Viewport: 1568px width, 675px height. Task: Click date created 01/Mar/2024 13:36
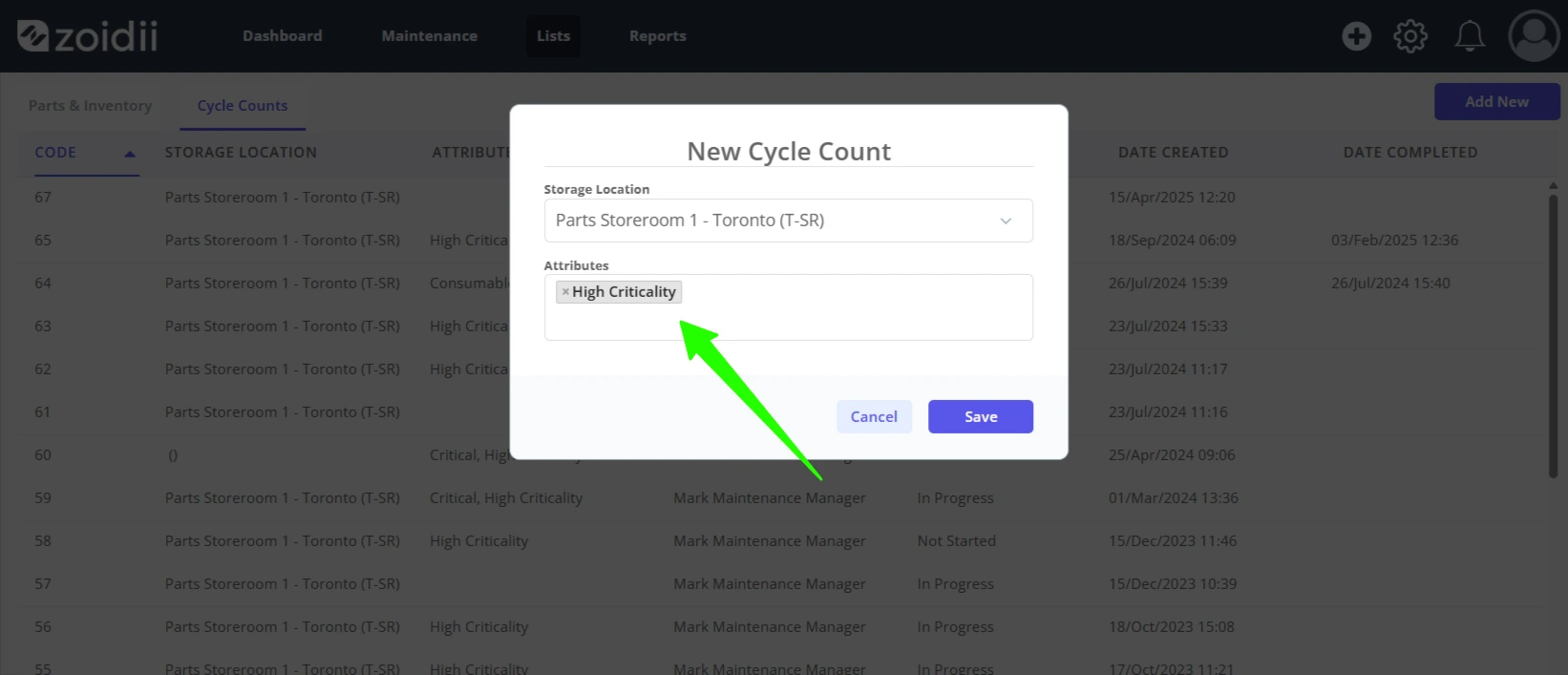point(1173,498)
